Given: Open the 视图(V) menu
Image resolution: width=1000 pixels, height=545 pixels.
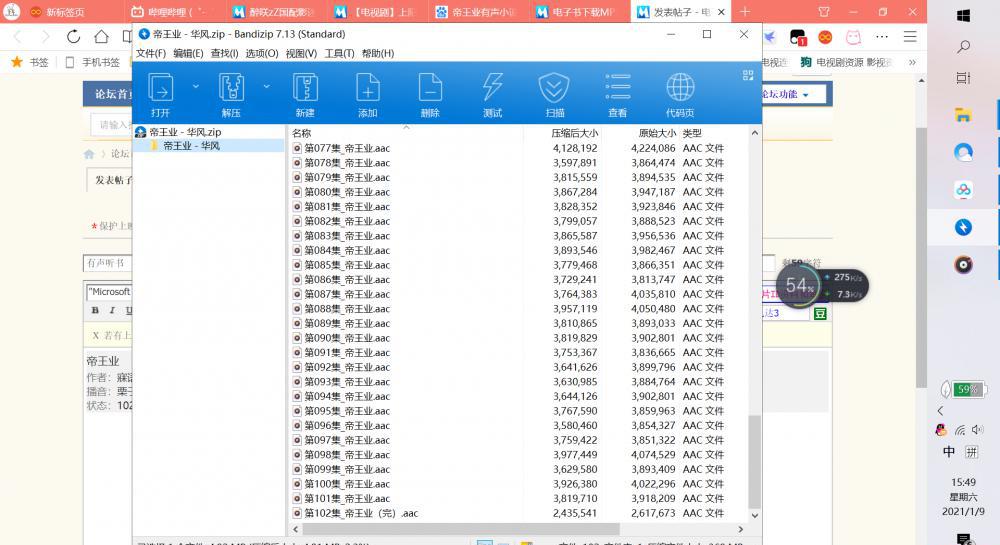Looking at the screenshot, I should click(301, 54).
